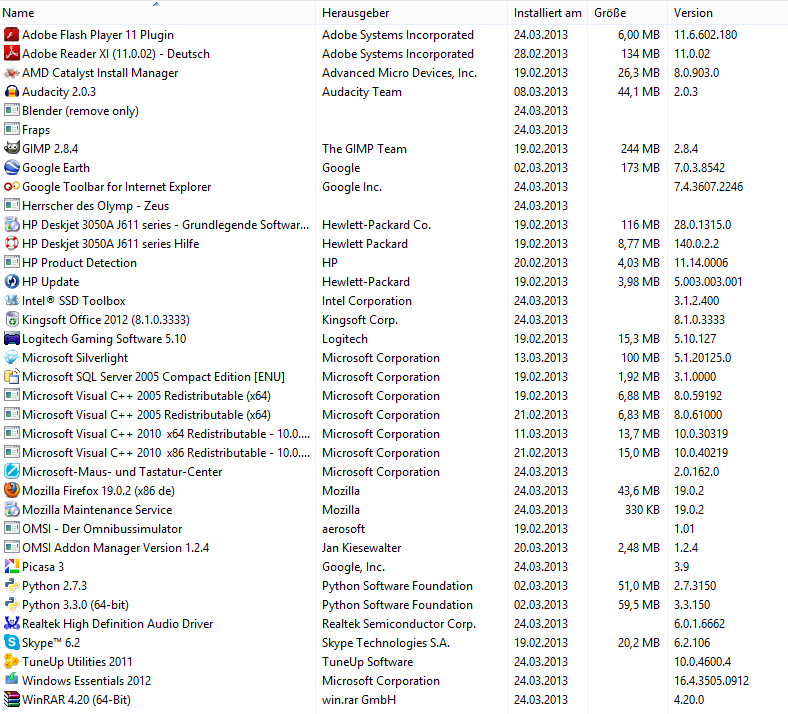Select the HP Update icon

[12, 282]
